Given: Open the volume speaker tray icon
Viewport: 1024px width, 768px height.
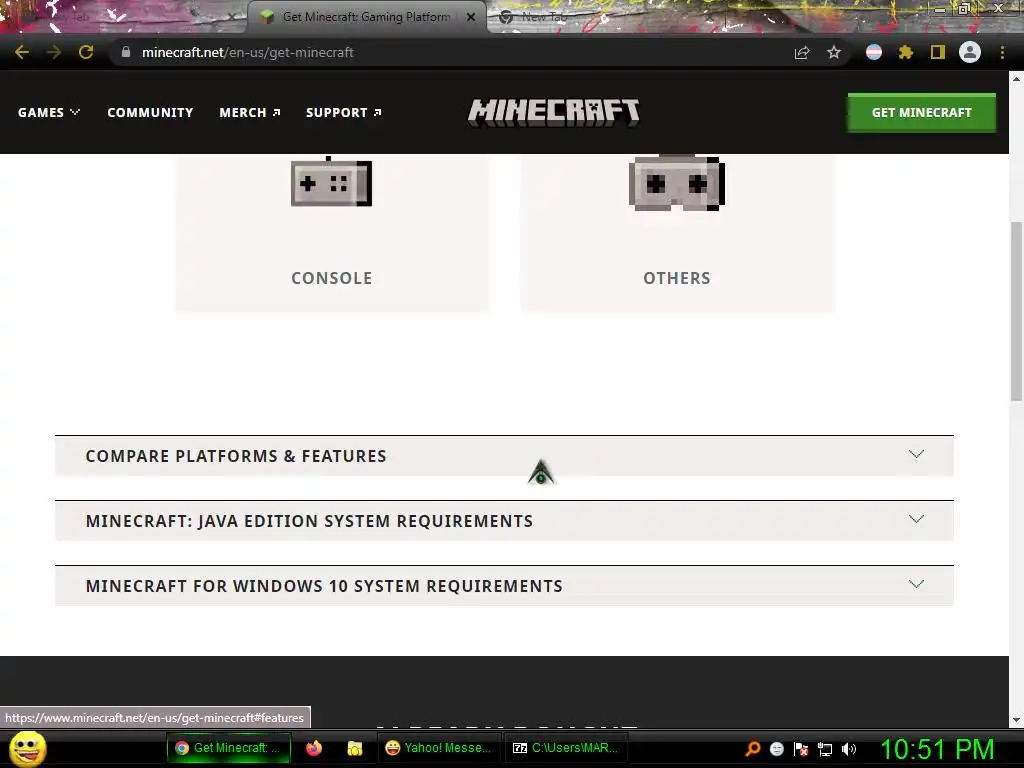Looking at the screenshot, I should [848, 749].
